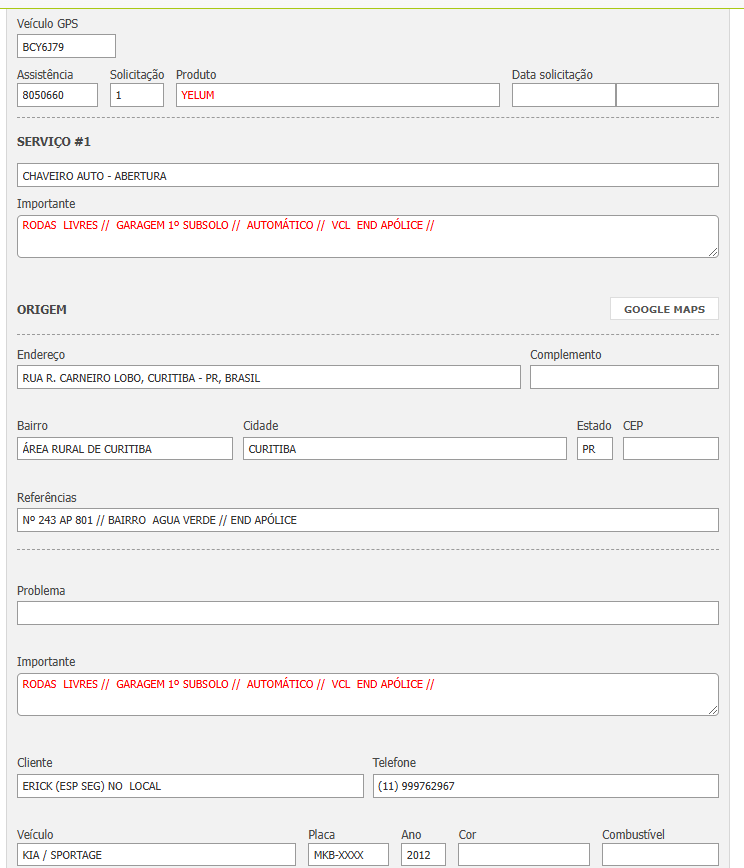The height and width of the screenshot is (868, 744).
Task: Focus the Estado field with PR
Action: click(594, 449)
